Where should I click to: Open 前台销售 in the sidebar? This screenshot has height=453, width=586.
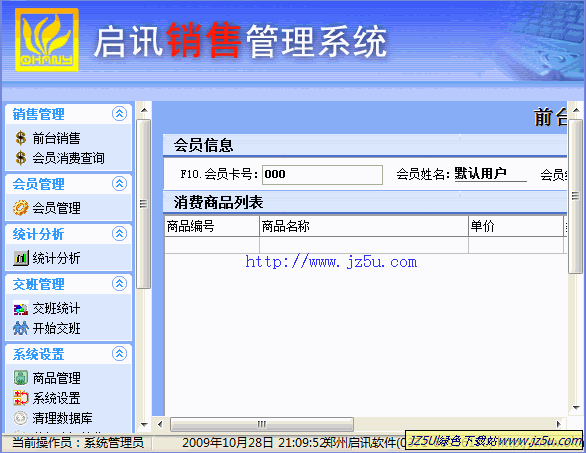[x=56, y=138]
